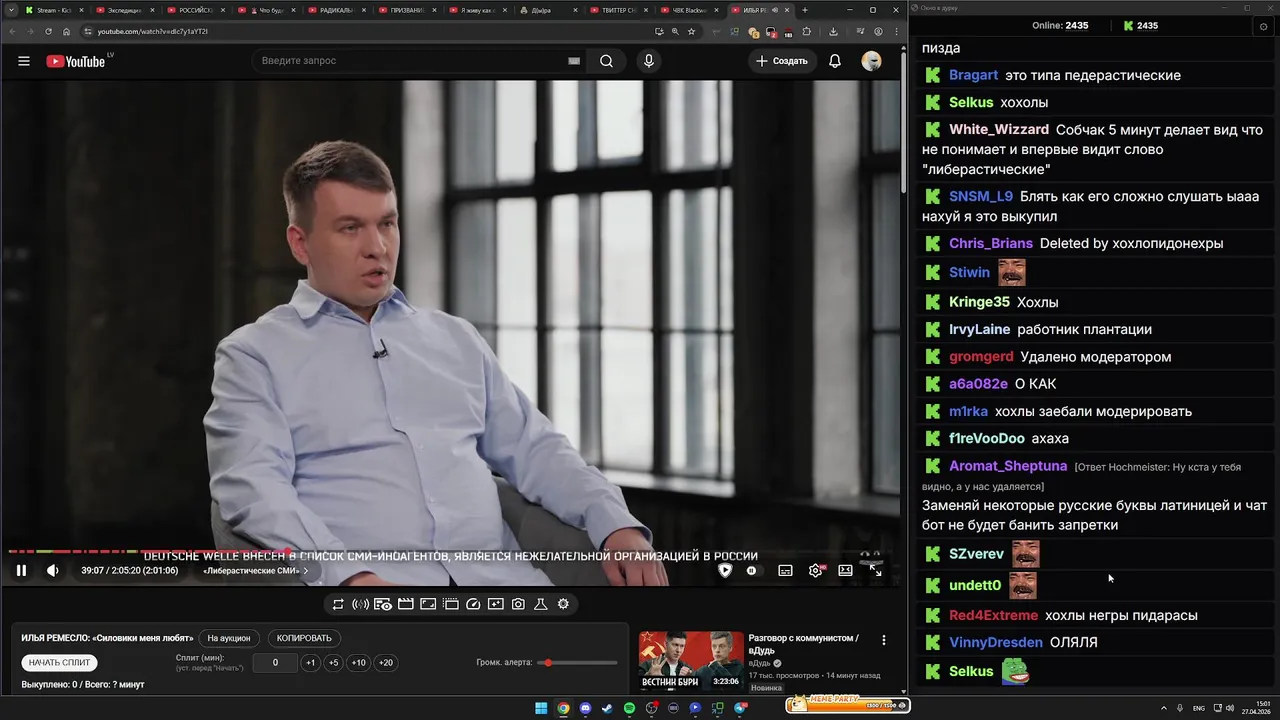Open the Chrome extensions puzzle icon
Screen dimensions: 1280x720
click(806, 31)
